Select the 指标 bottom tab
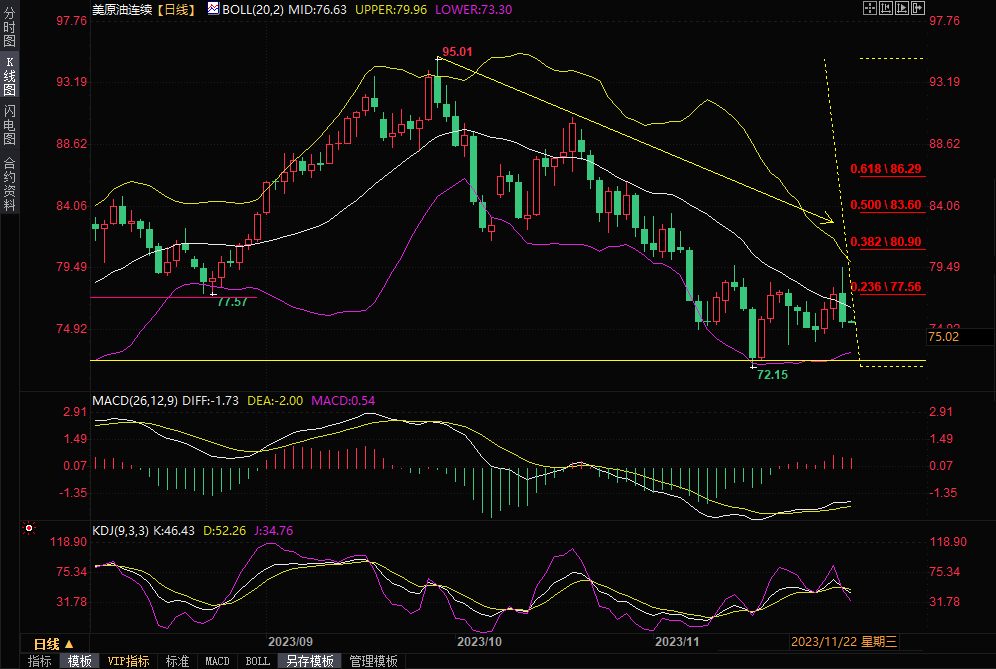Image resolution: width=996 pixels, height=669 pixels. [40, 661]
